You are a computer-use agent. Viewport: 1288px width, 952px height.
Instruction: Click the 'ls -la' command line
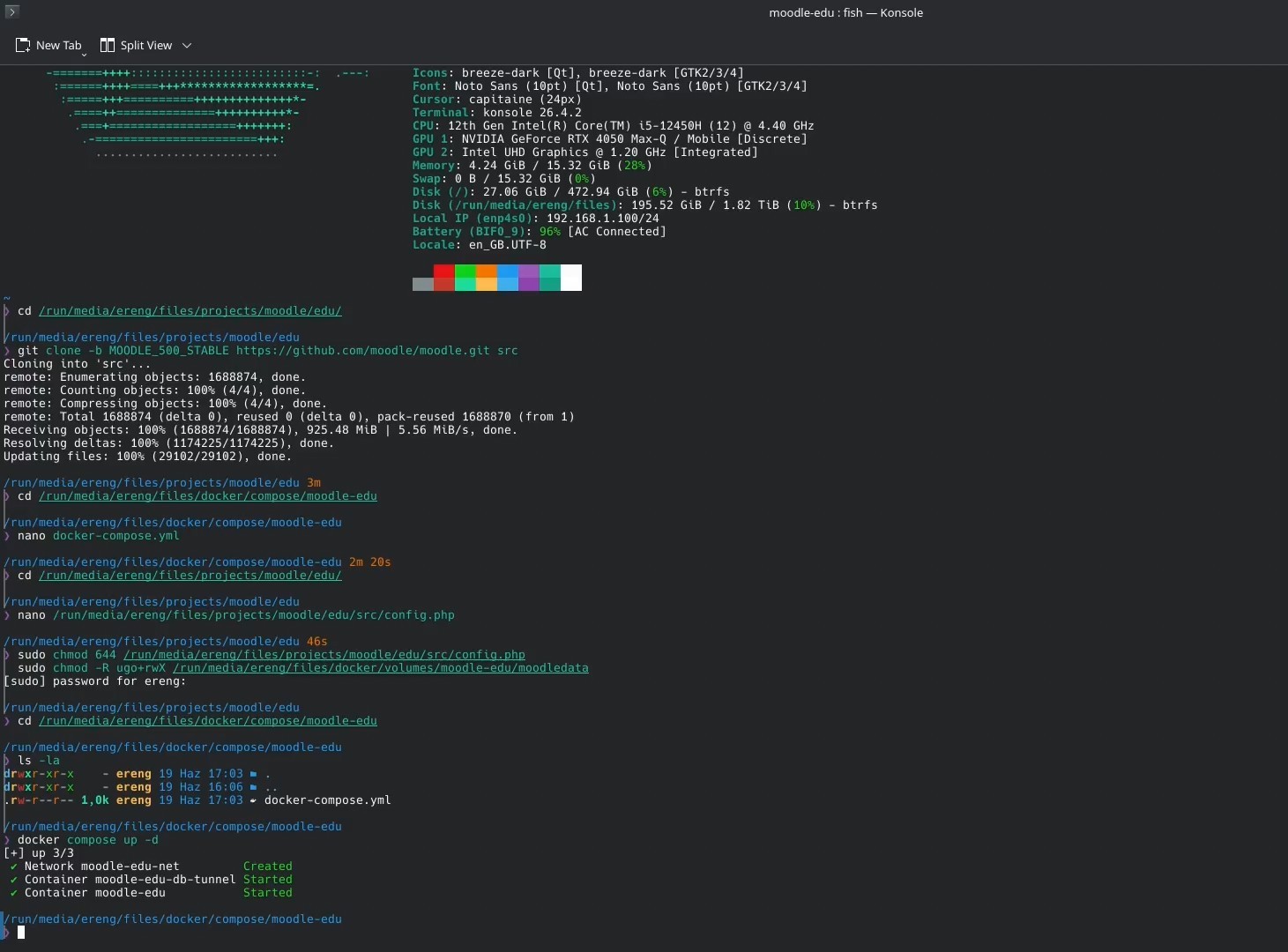click(x=39, y=761)
